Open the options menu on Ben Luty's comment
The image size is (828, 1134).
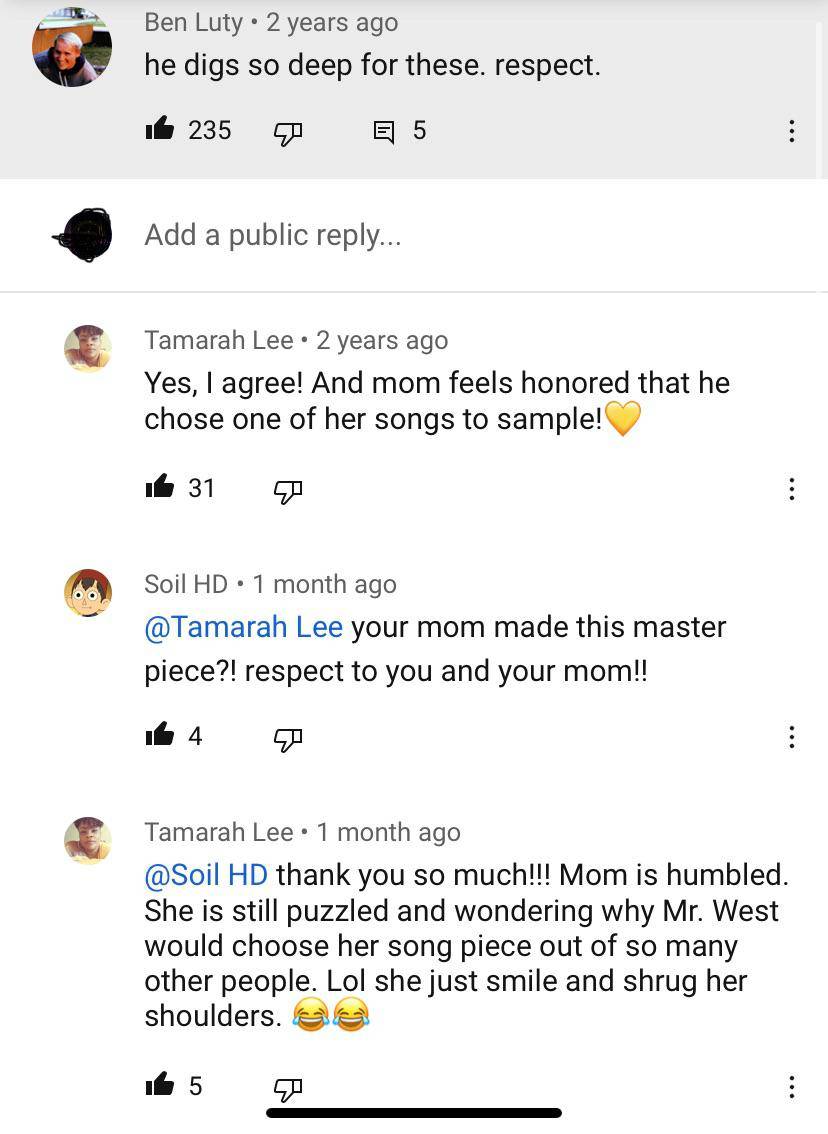point(792,131)
